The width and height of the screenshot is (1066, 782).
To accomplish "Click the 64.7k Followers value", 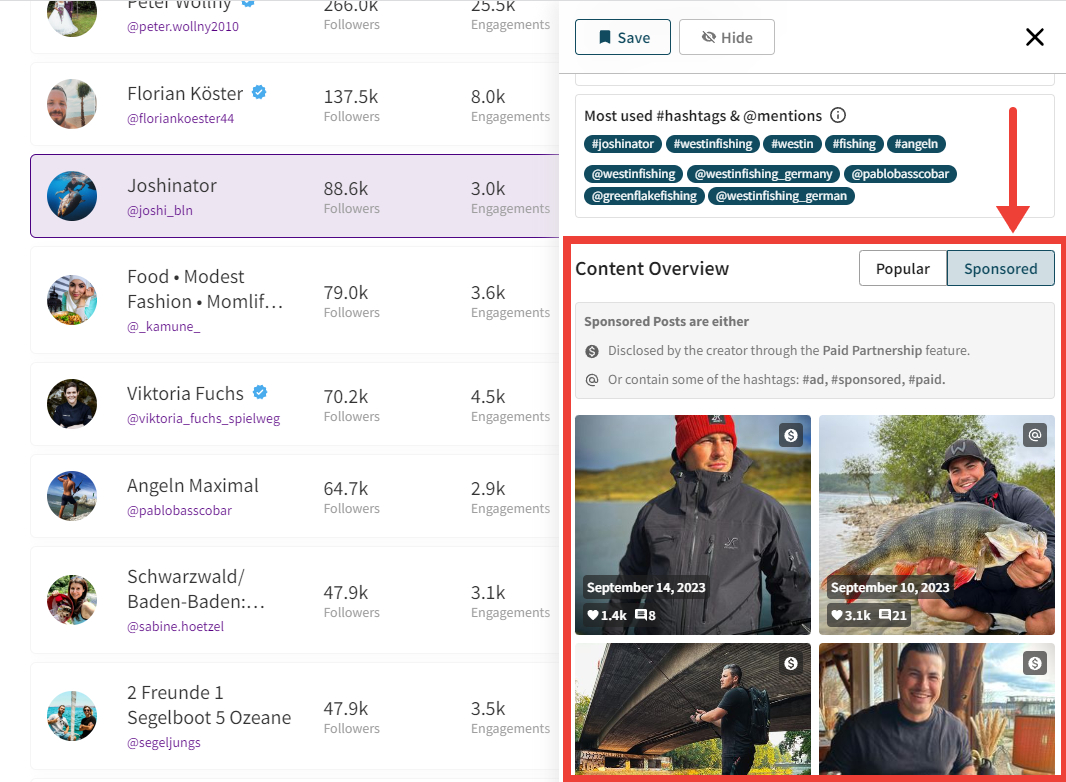I will click(x=346, y=488).
